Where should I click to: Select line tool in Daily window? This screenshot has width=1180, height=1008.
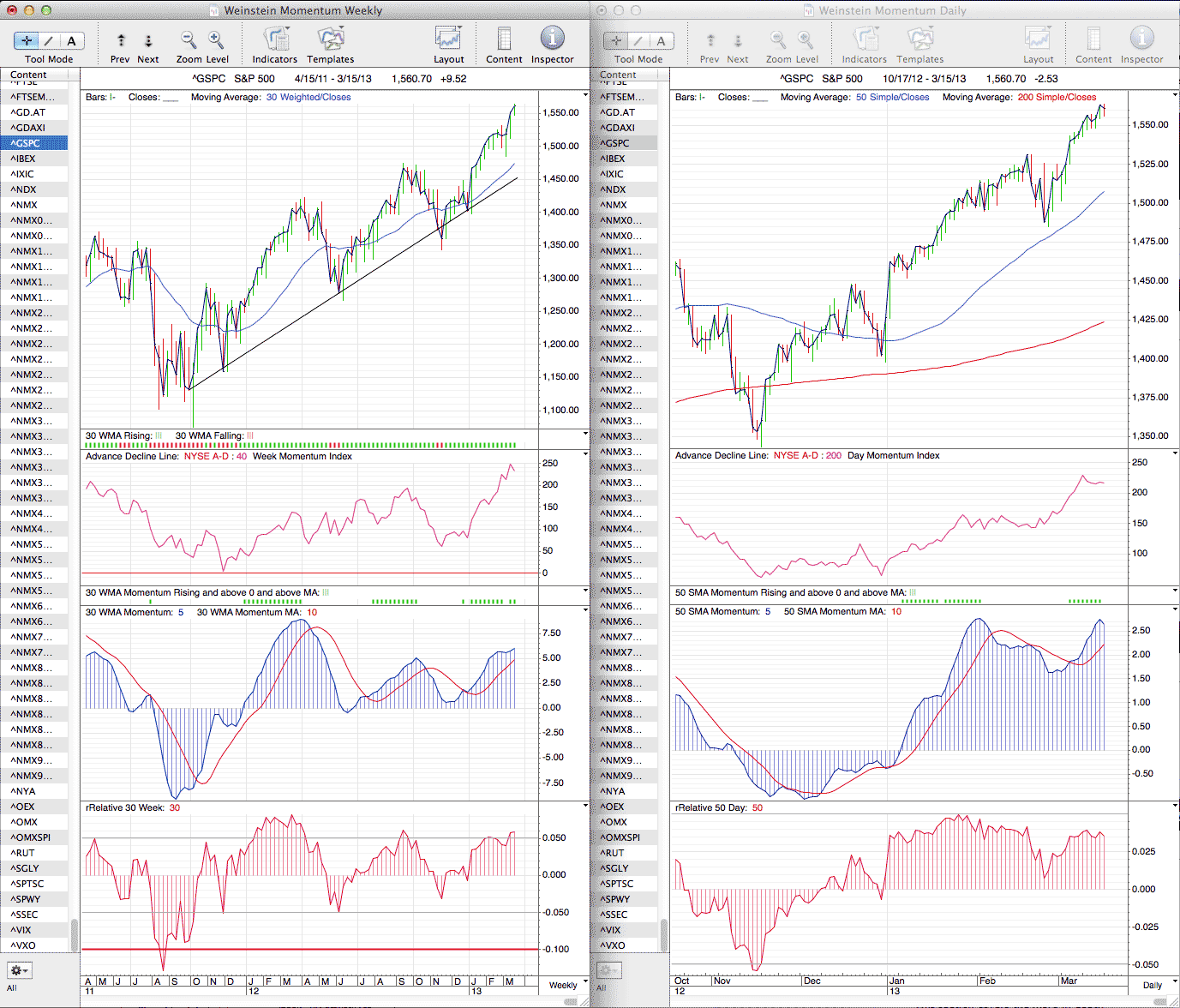638,40
